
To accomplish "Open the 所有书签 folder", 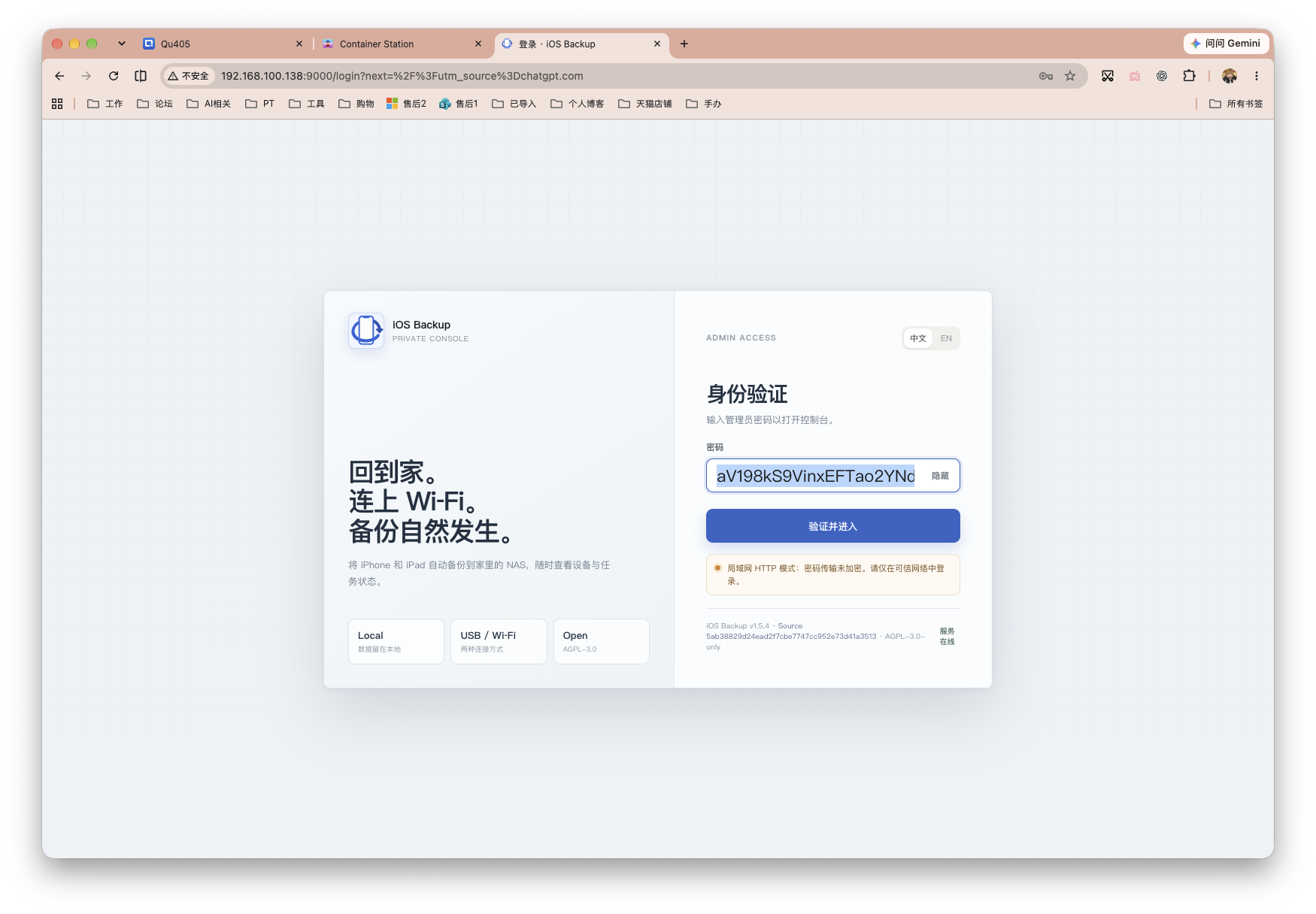I will click(x=1236, y=104).
